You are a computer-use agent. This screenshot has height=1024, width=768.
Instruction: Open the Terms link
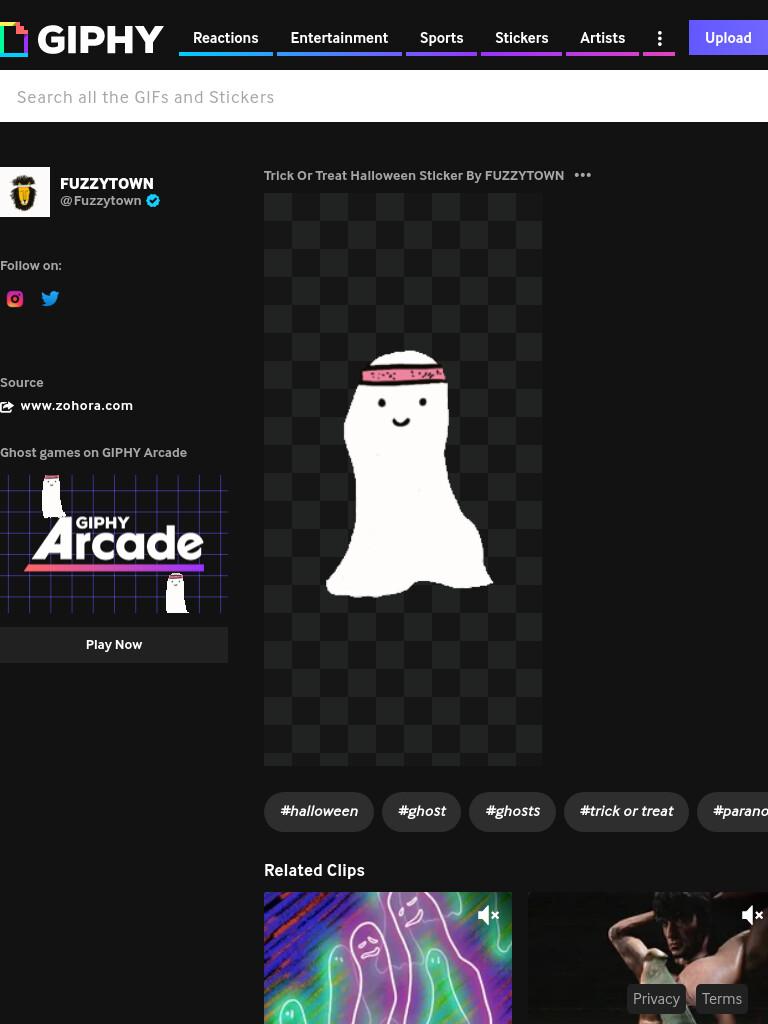722,999
